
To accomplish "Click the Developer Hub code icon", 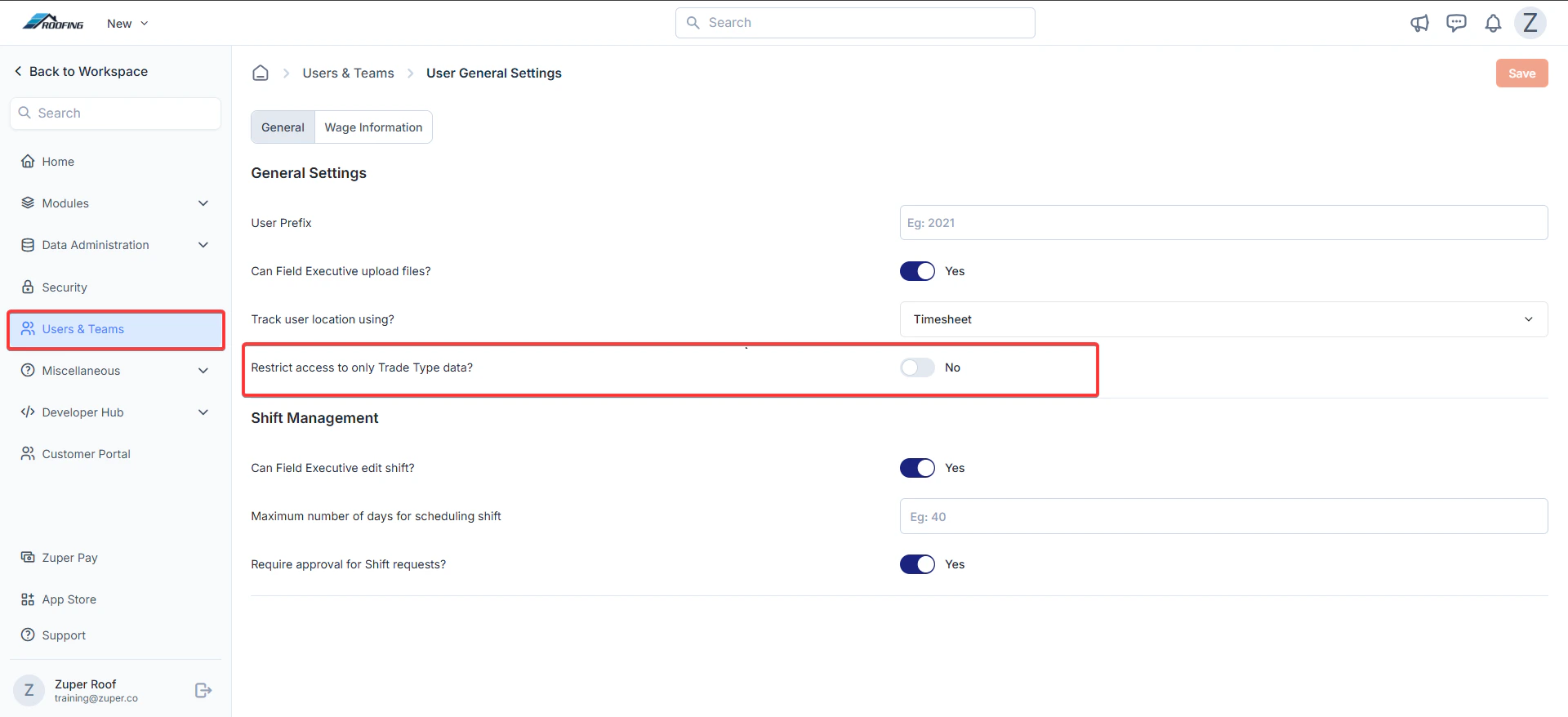I will point(28,412).
